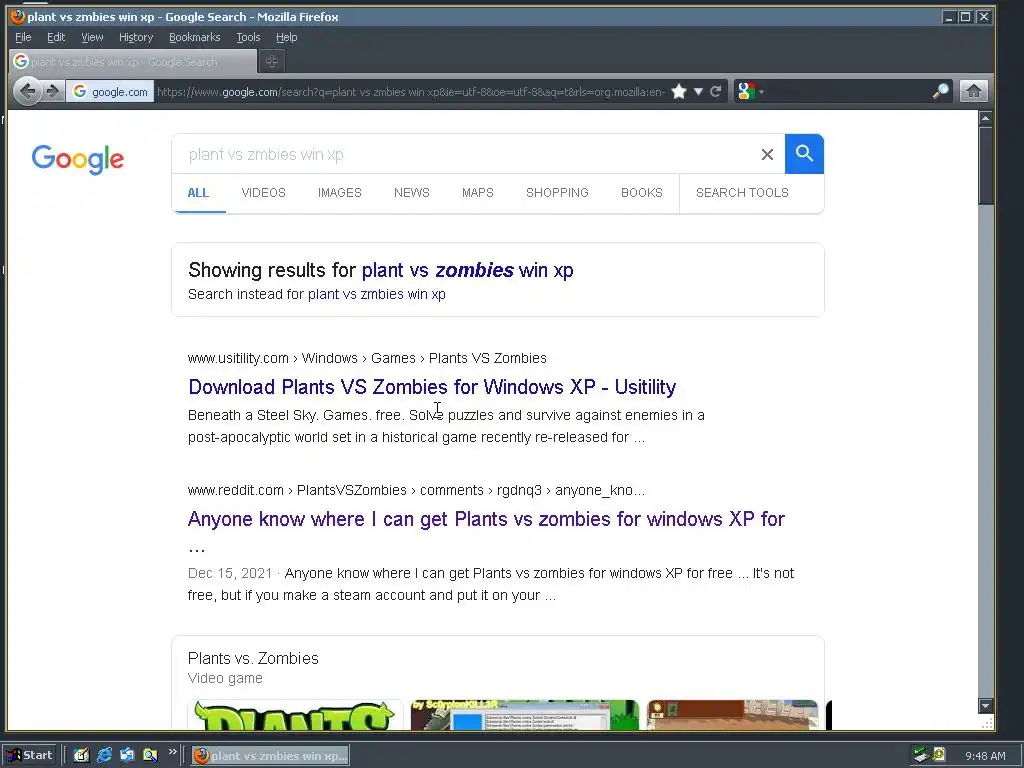1024x768 pixels.
Task: Open SEARCH TOOLS options
Action: (742, 193)
